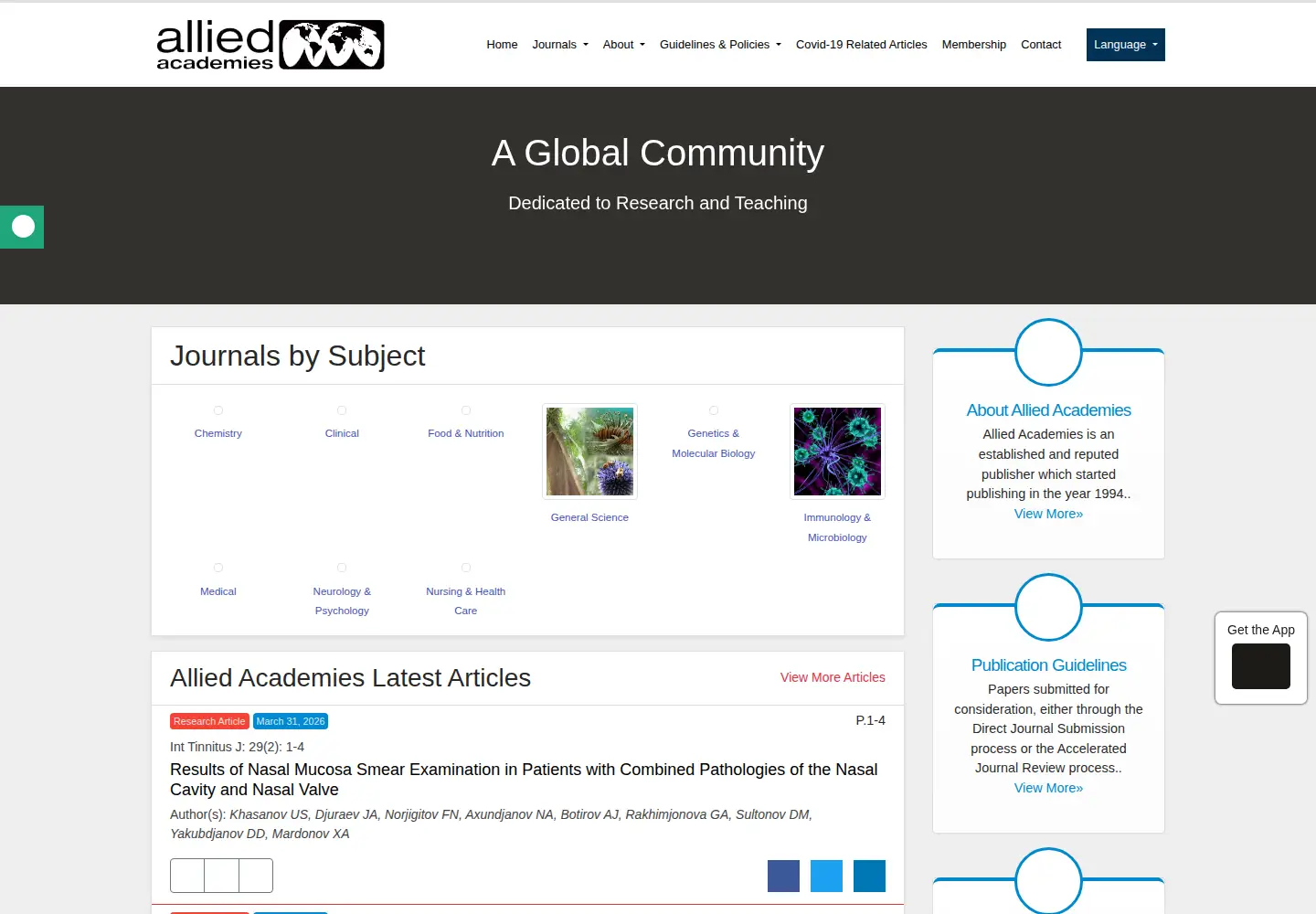Click the red Research Article badge

coord(209,721)
